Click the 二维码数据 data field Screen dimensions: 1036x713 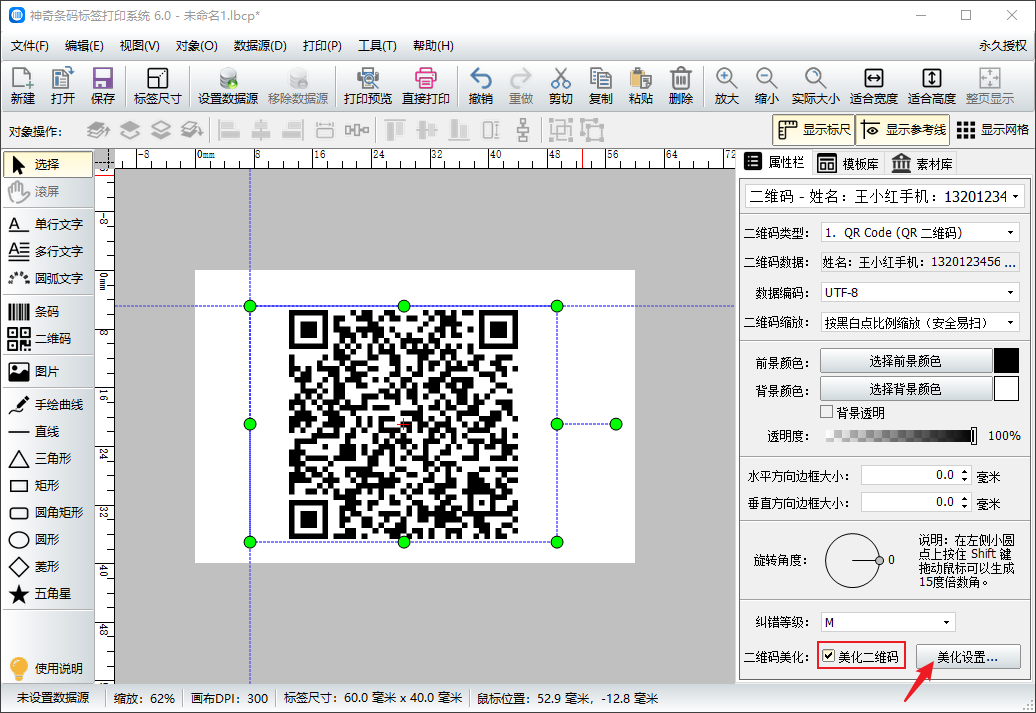click(x=920, y=262)
